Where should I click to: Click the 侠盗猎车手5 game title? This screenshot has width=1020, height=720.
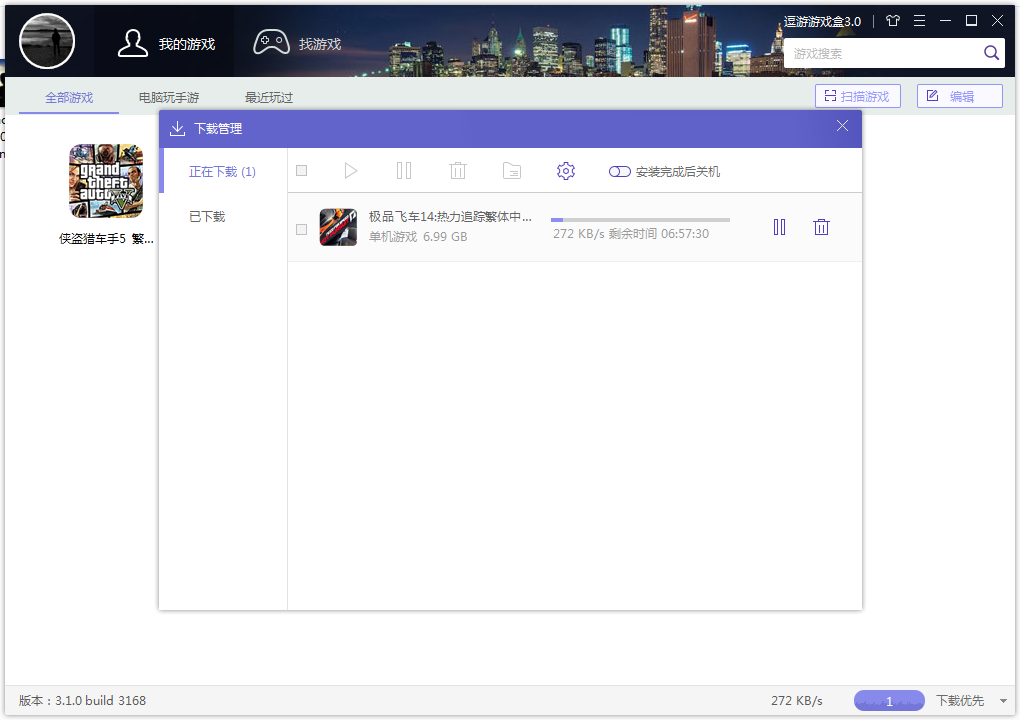click(x=106, y=239)
